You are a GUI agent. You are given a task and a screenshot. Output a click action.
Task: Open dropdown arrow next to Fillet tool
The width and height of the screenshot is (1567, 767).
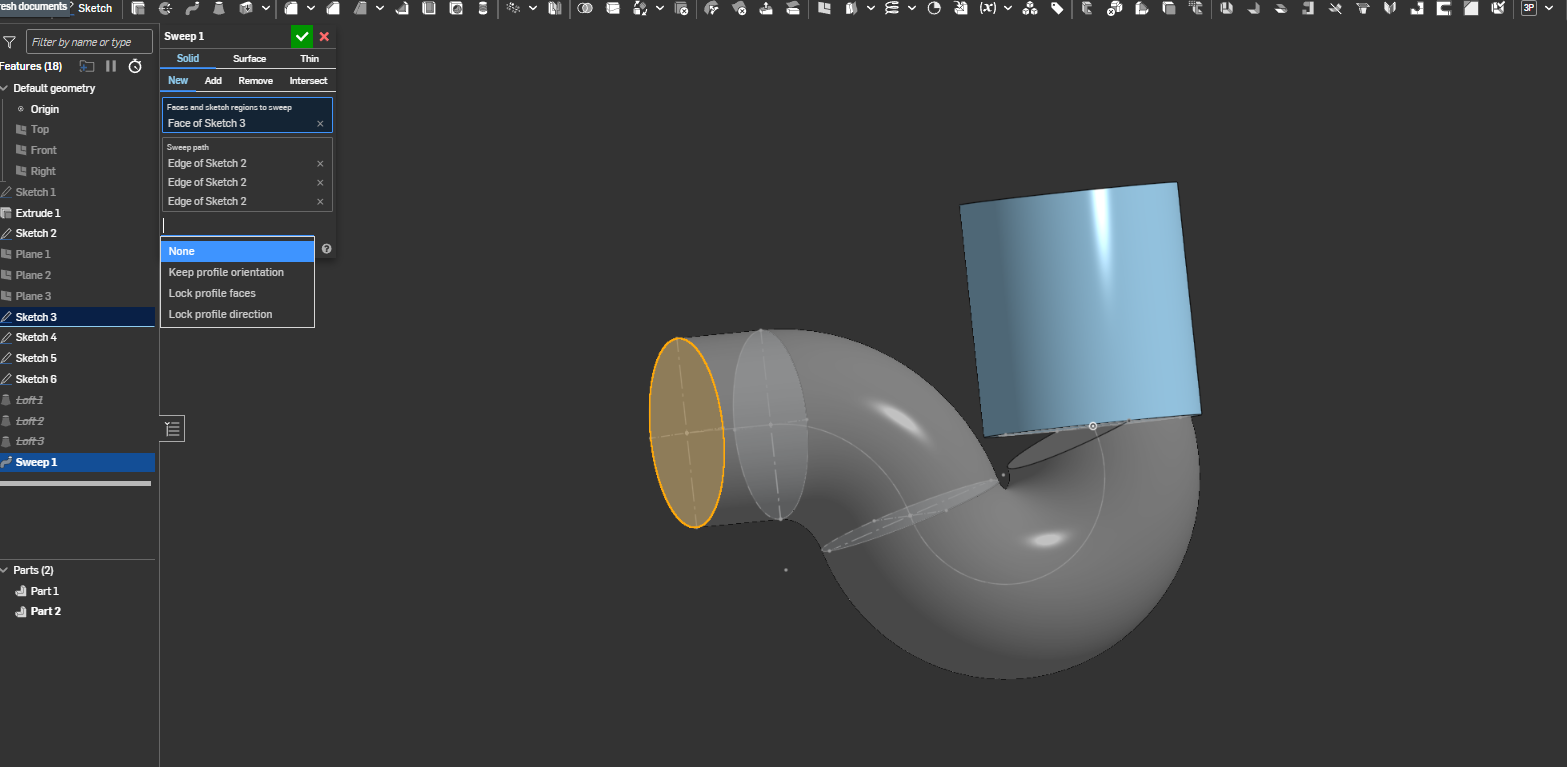point(311,8)
